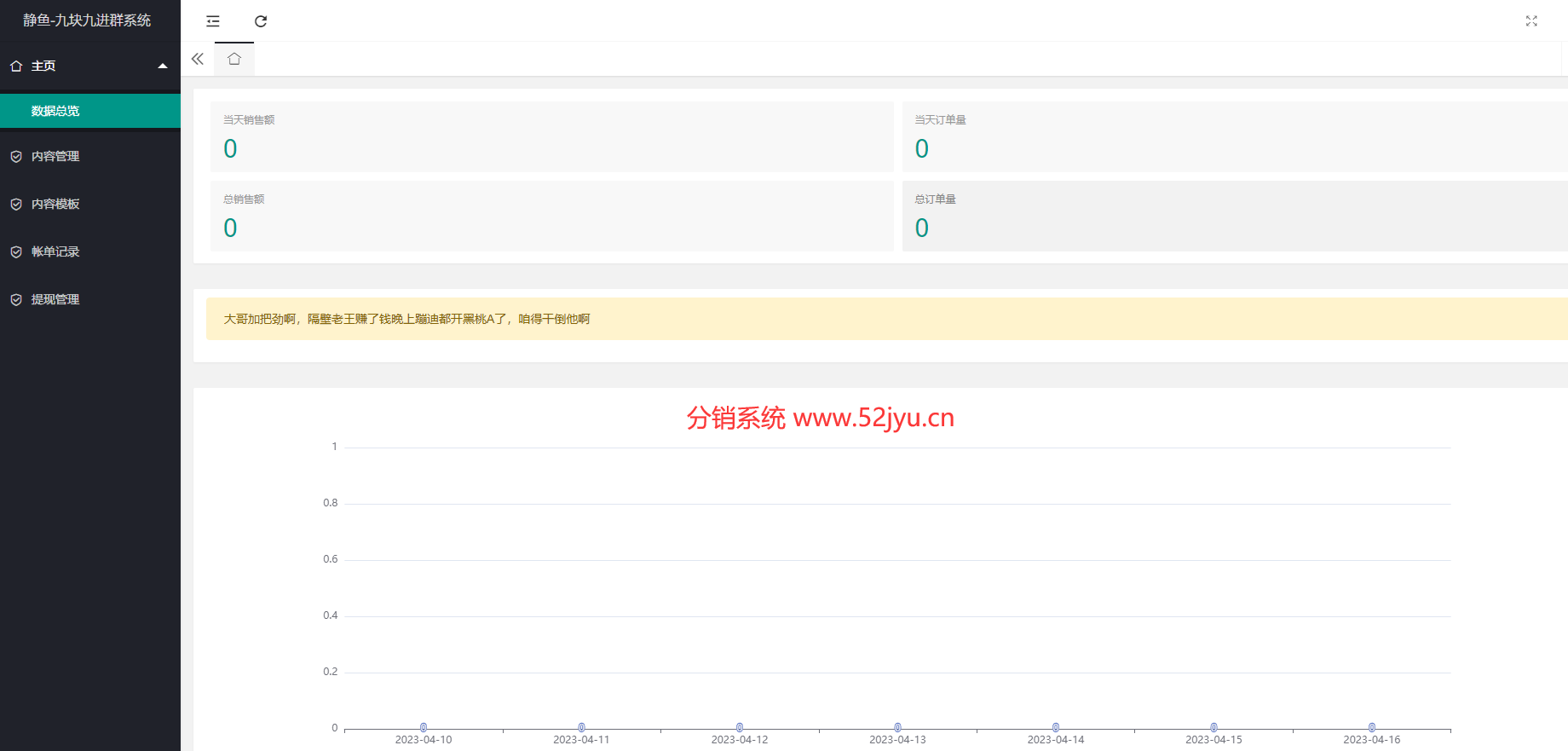The image size is (1568, 751).
Task: Click shield icon beside 内容模板
Action: click(16, 205)
